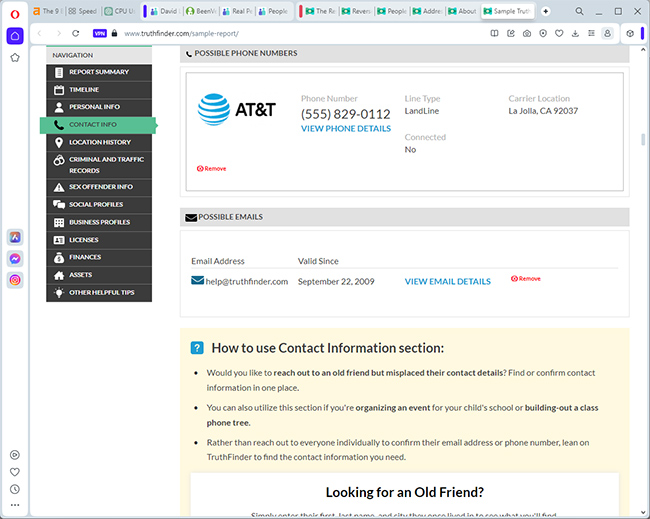The image size is (650, 519).
Task: Open the tab search magnifier icon
Action: click(580, 11)
